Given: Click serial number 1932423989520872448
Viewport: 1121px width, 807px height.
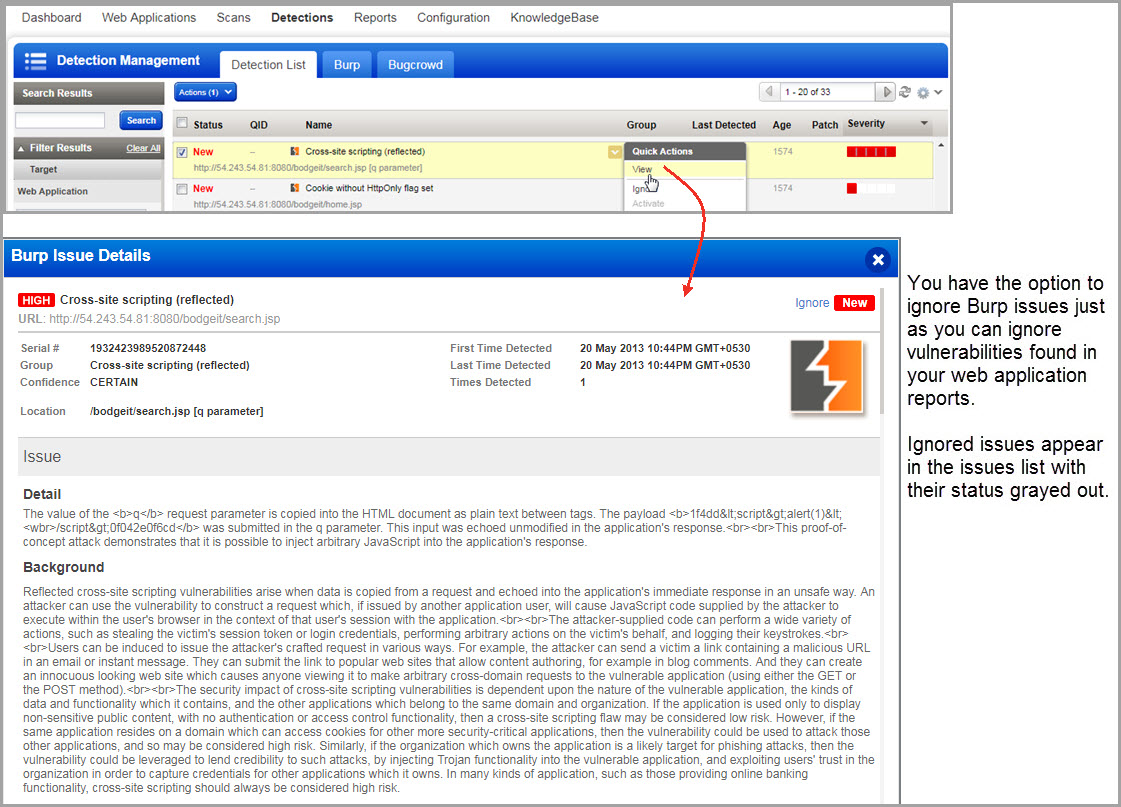Looking at the screenshot, I should [x=148, y=348].
